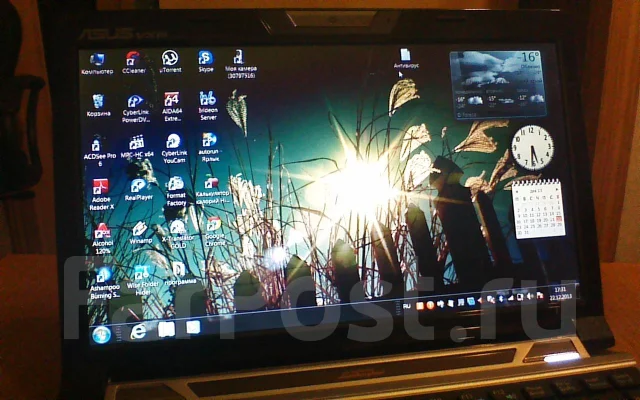
Task: Select the autorun - Ярлык shortcut
Action: pyautogui.click(x=209, y=147)
